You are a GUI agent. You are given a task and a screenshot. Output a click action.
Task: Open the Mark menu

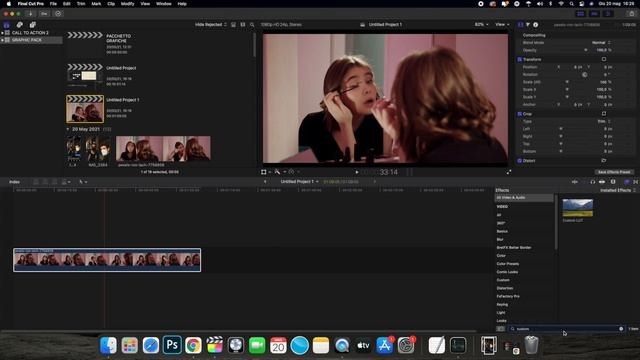coord(96,4)
